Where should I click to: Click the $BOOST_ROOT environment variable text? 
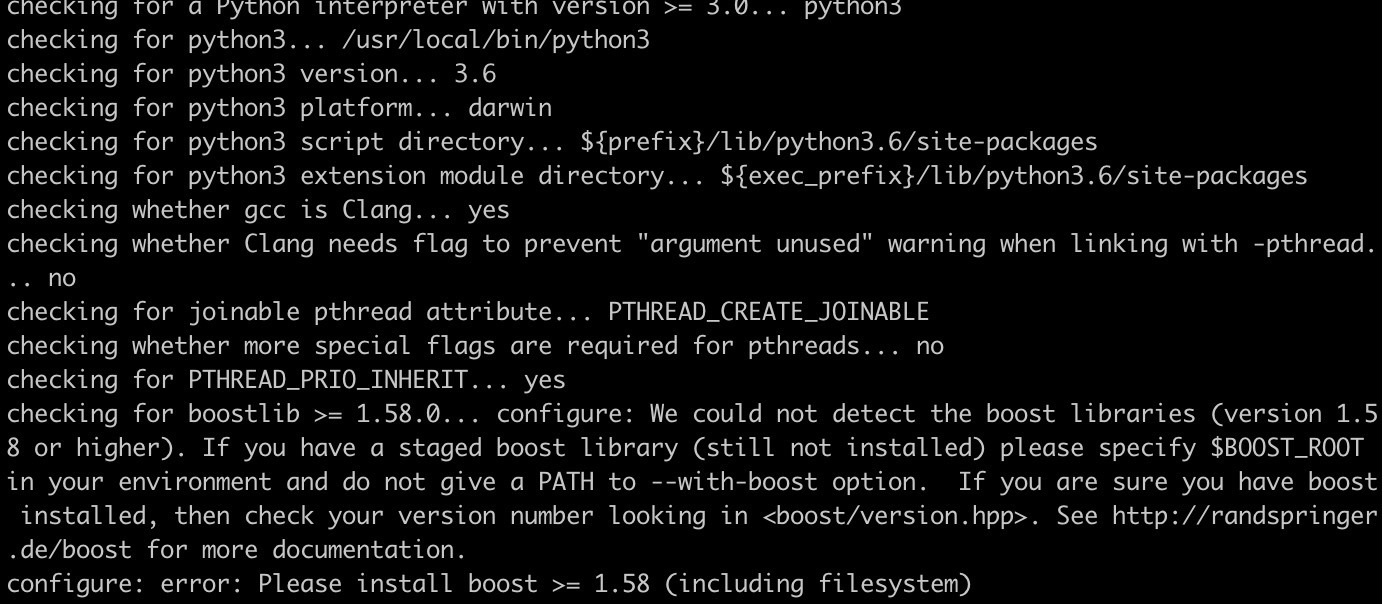[x=1286, y=448]
